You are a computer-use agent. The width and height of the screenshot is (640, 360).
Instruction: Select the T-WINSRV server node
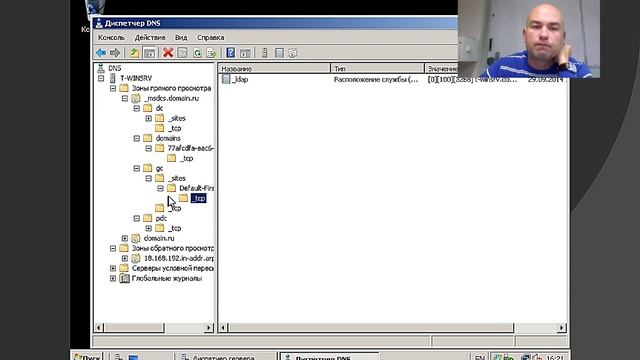click(x=136, y=78)
